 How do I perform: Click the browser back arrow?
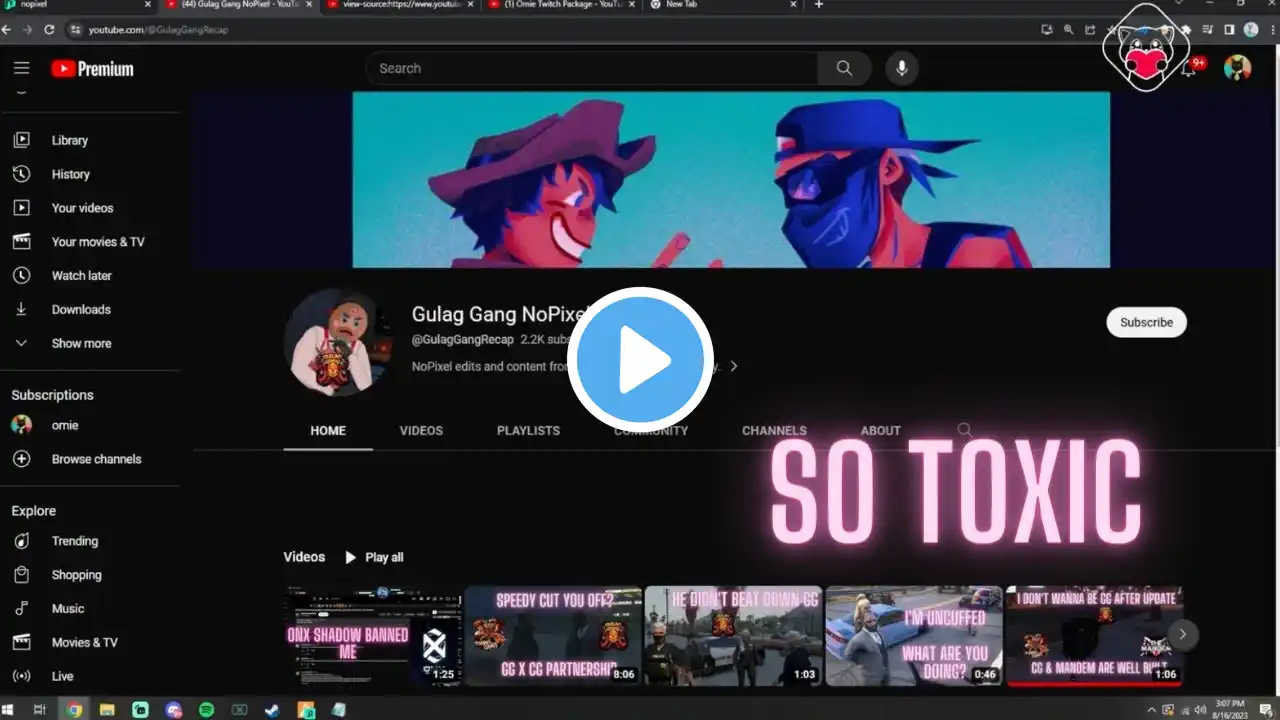click(7, 30)
